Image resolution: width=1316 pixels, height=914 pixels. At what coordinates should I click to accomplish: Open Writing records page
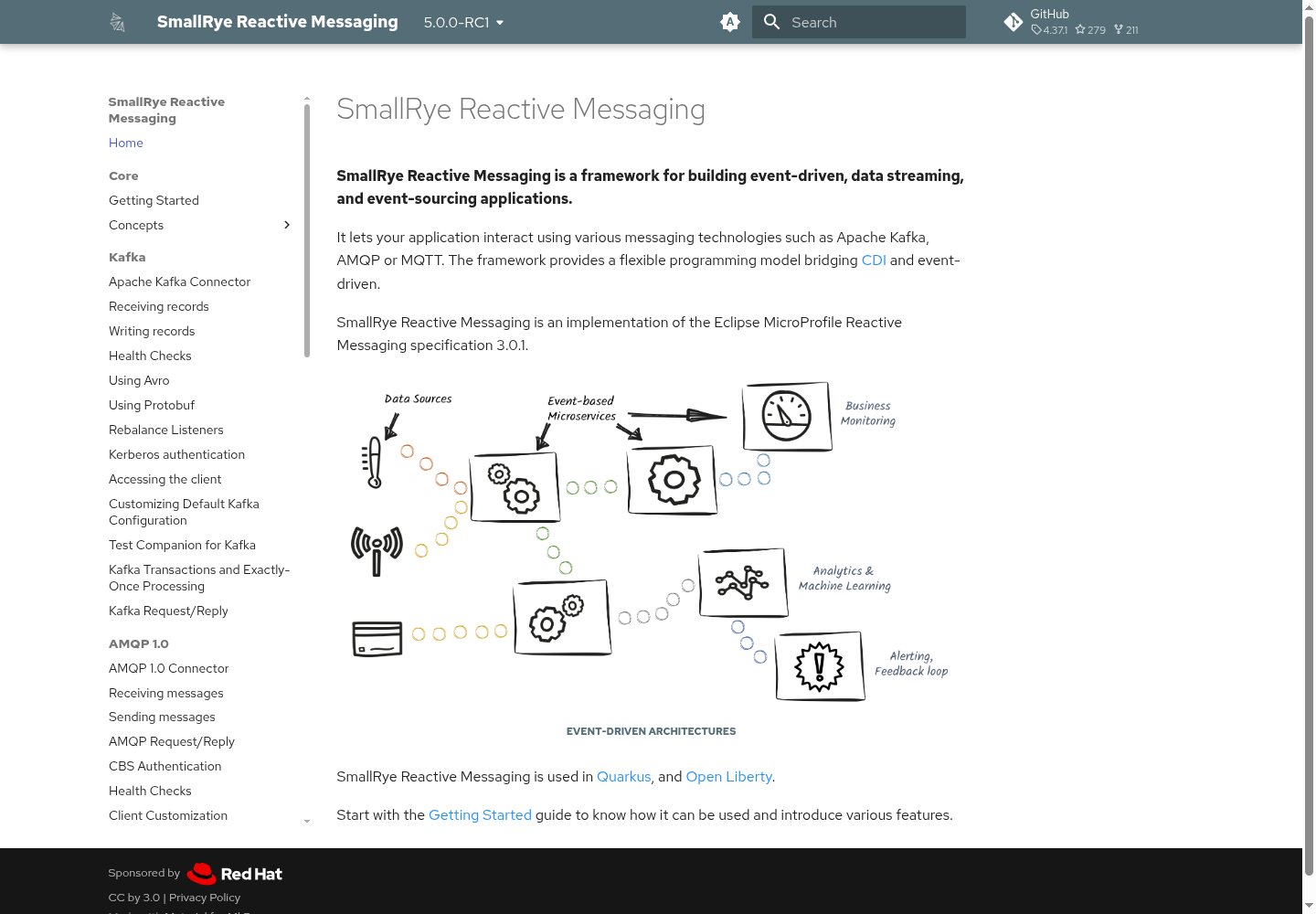tap(152, 331)
